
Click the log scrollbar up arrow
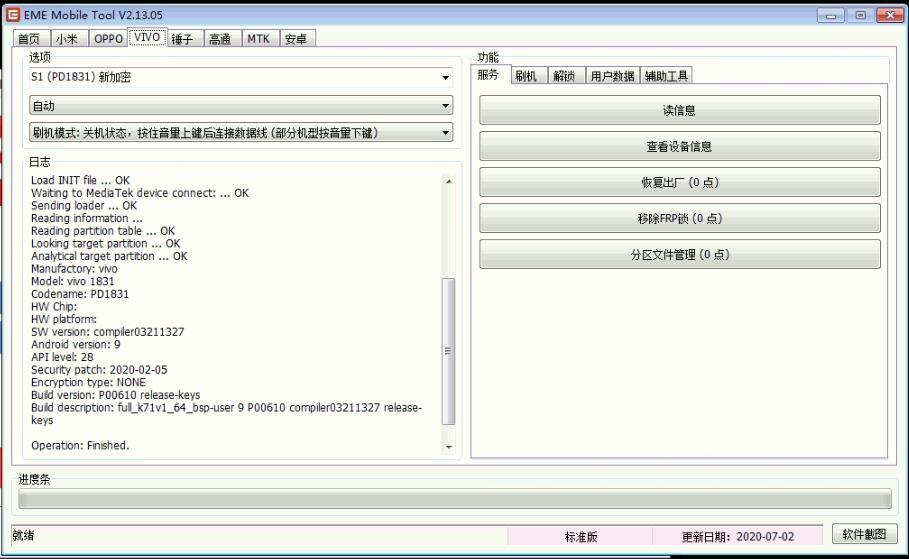(448, 182)
